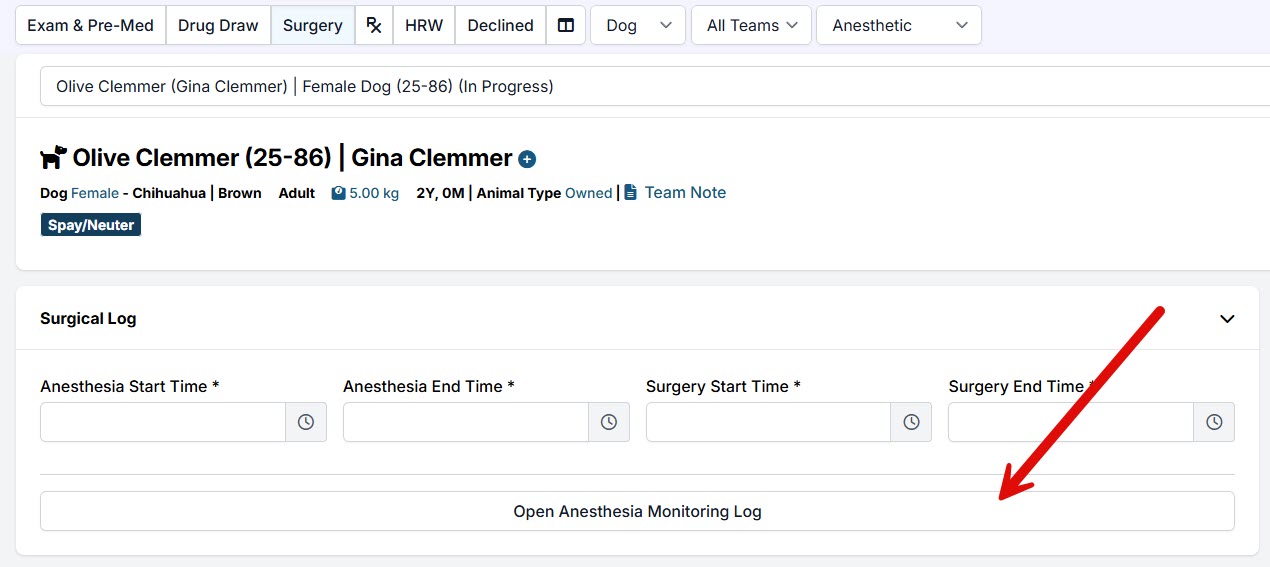Image resolution: width=1270 pixels, height=567 pixels.
Task: Switch to Exam & Pre-Med tab
Action: tap(90, 25)
